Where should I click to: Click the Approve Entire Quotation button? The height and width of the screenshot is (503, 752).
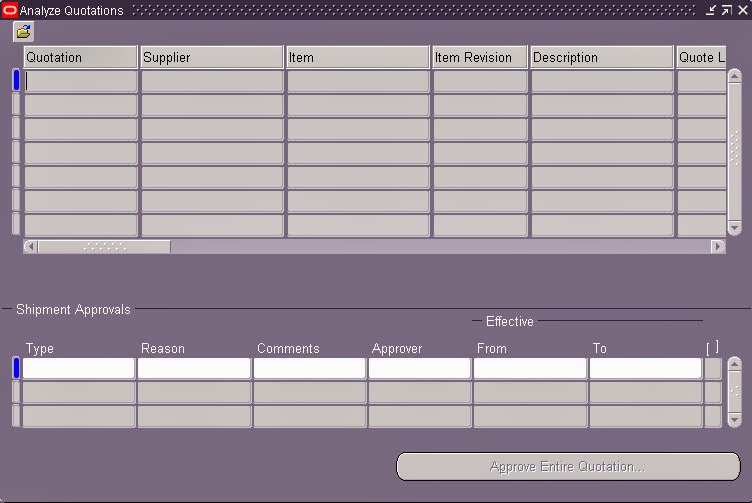[x=568, y=467]
